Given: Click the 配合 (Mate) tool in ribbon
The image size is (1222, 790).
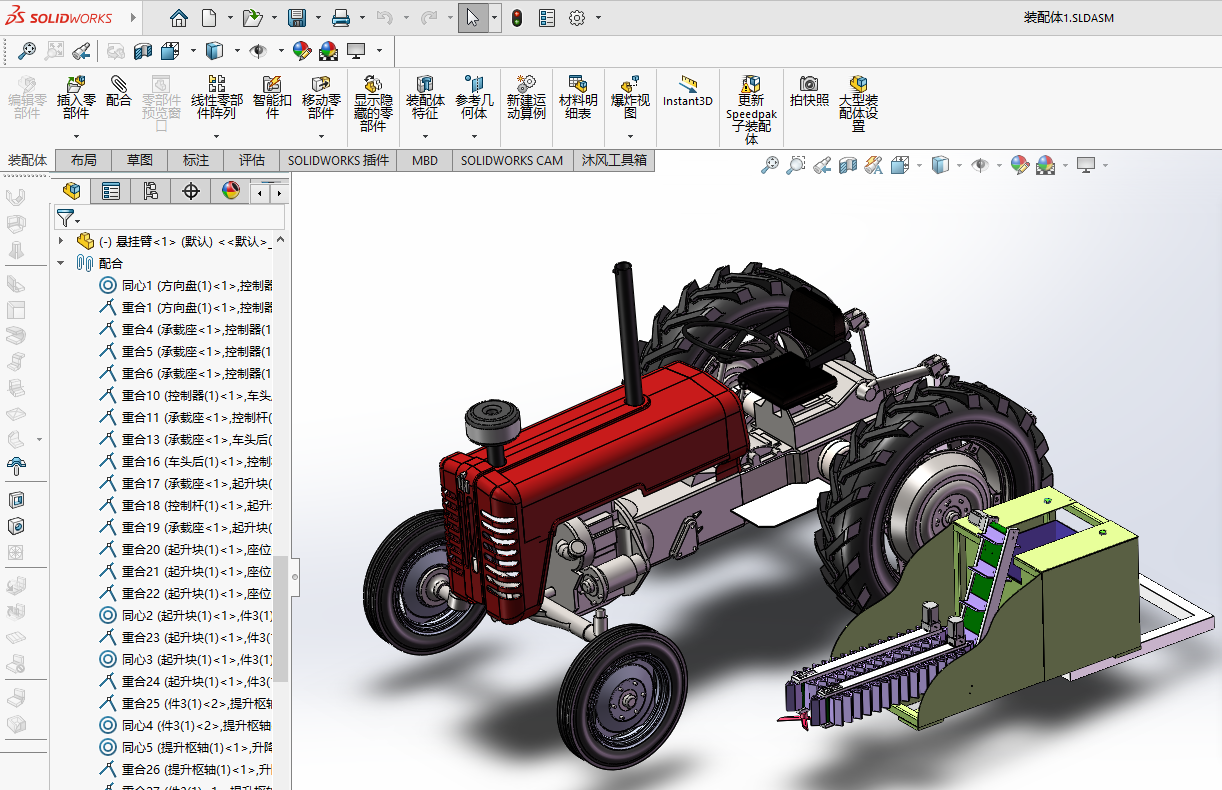Looking at the screenshot, I should tap(119, 91).
